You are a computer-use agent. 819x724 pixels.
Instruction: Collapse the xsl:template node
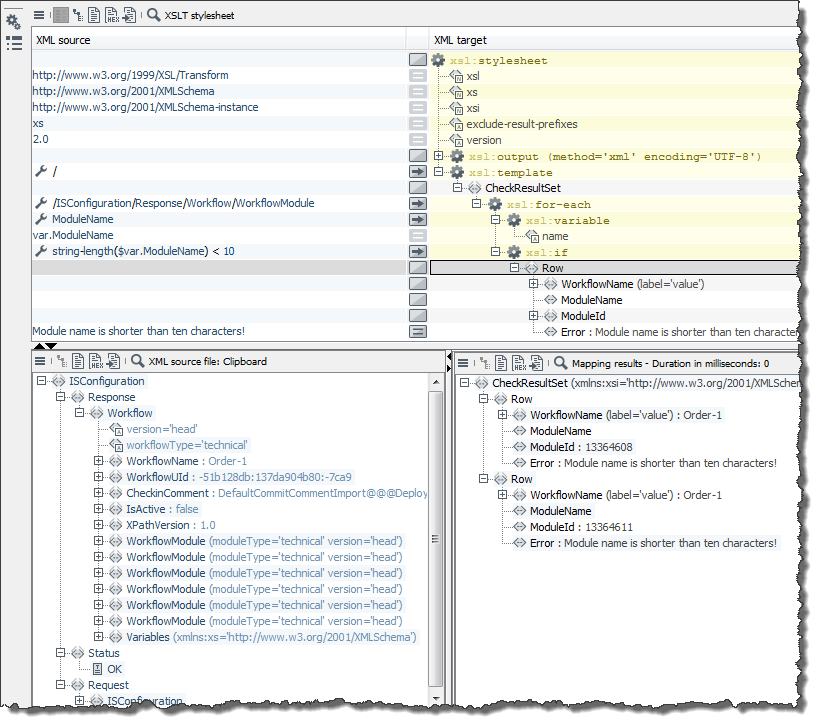pos(440,172)
